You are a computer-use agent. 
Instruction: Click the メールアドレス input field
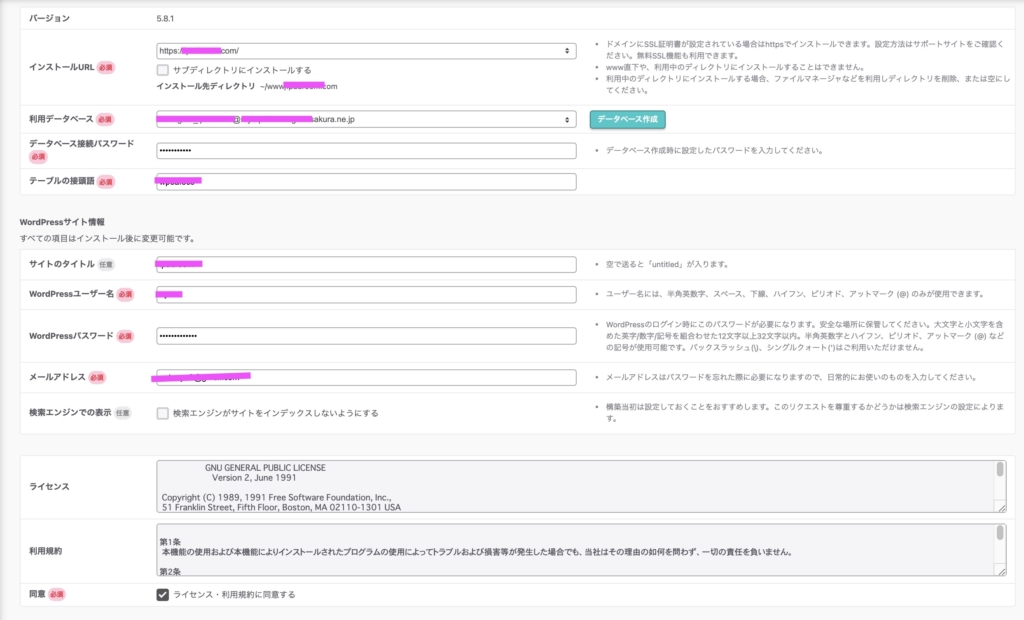tap(366, 377)
